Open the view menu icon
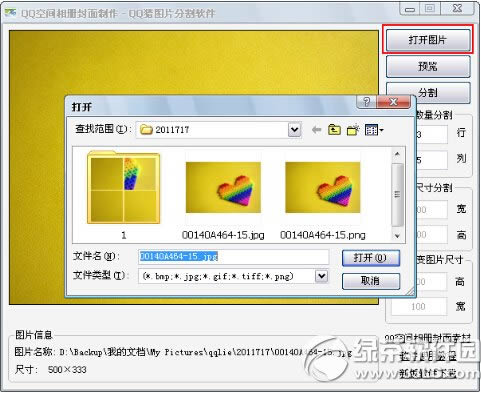 [374, 130]
